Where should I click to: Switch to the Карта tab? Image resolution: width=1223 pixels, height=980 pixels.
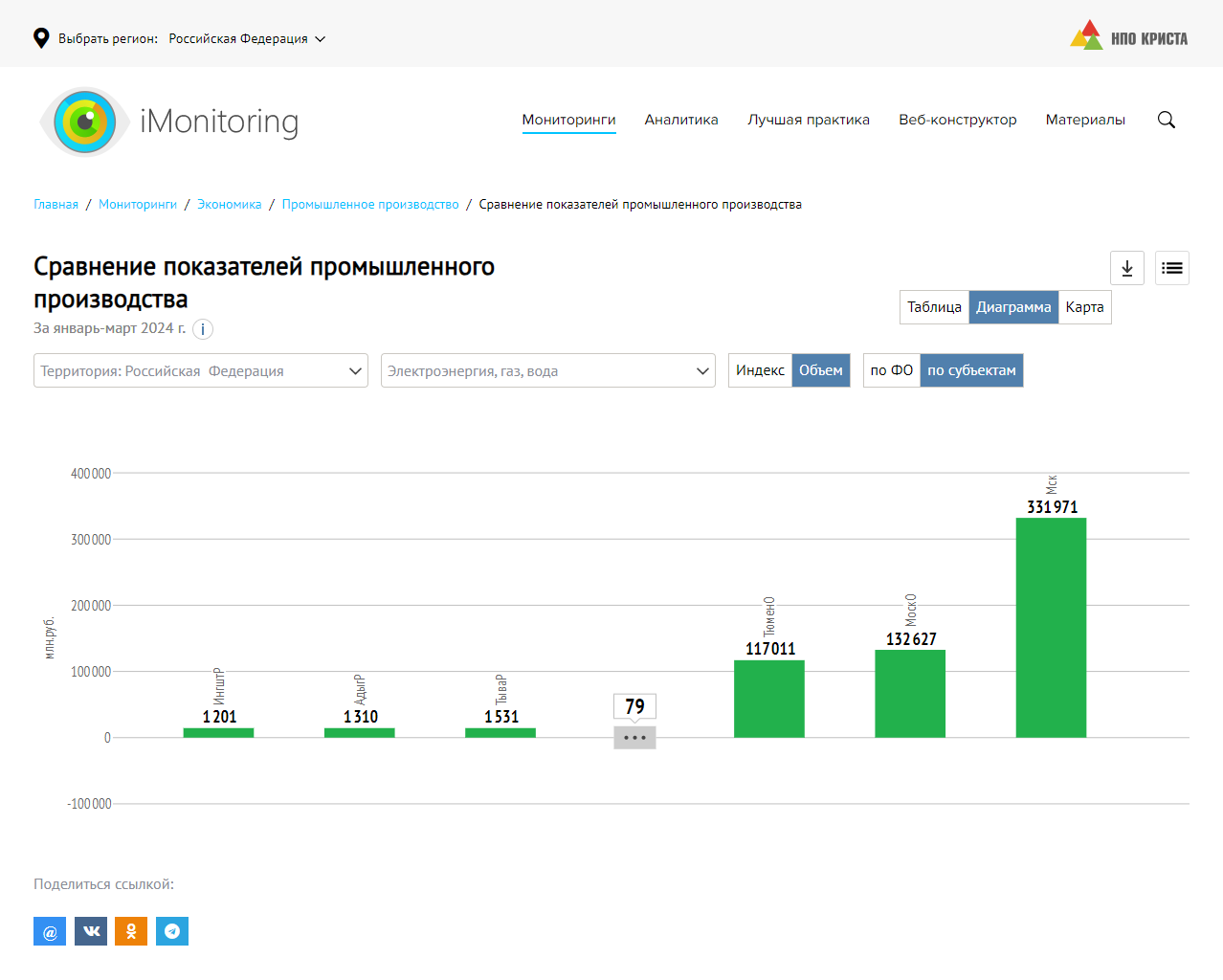pyautogui.click(x=1084, y=307)
